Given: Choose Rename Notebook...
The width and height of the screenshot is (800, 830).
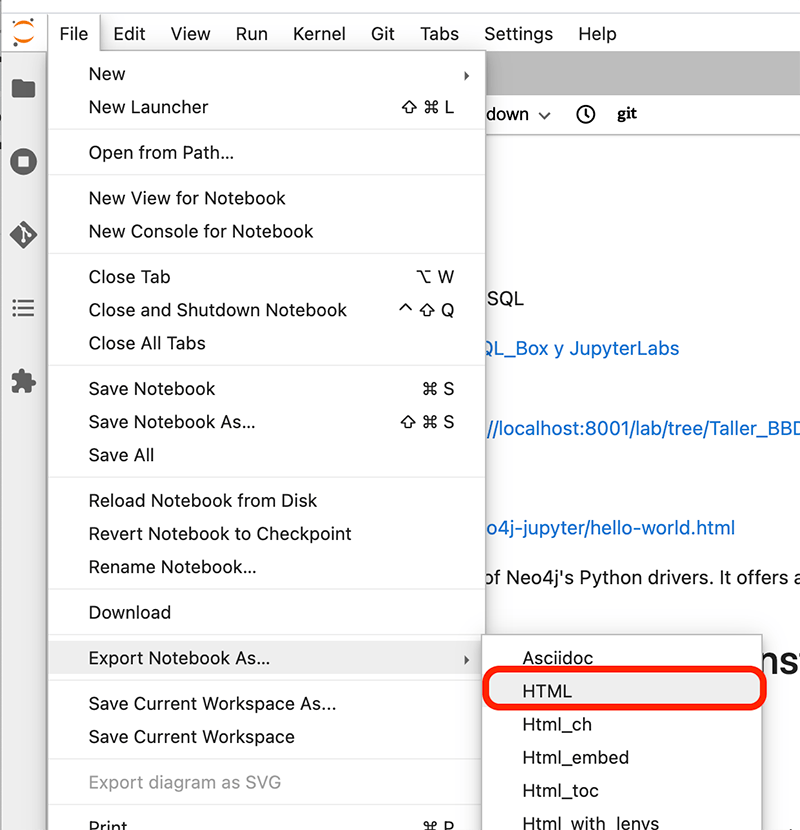Looking at the screenshot, I should (267, 567).
